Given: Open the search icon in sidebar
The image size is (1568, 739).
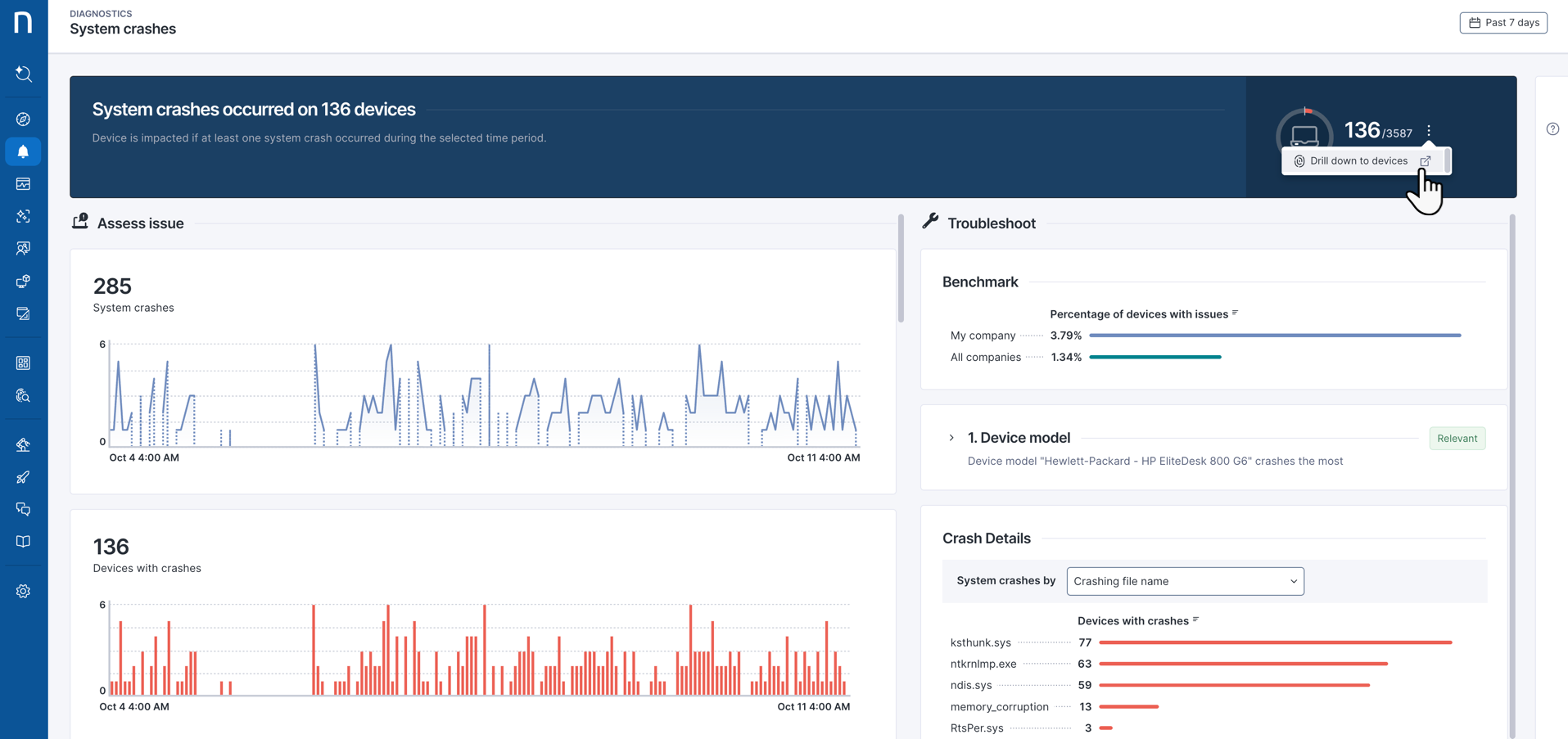Looking at the screenshot, I should click(23, 74).
